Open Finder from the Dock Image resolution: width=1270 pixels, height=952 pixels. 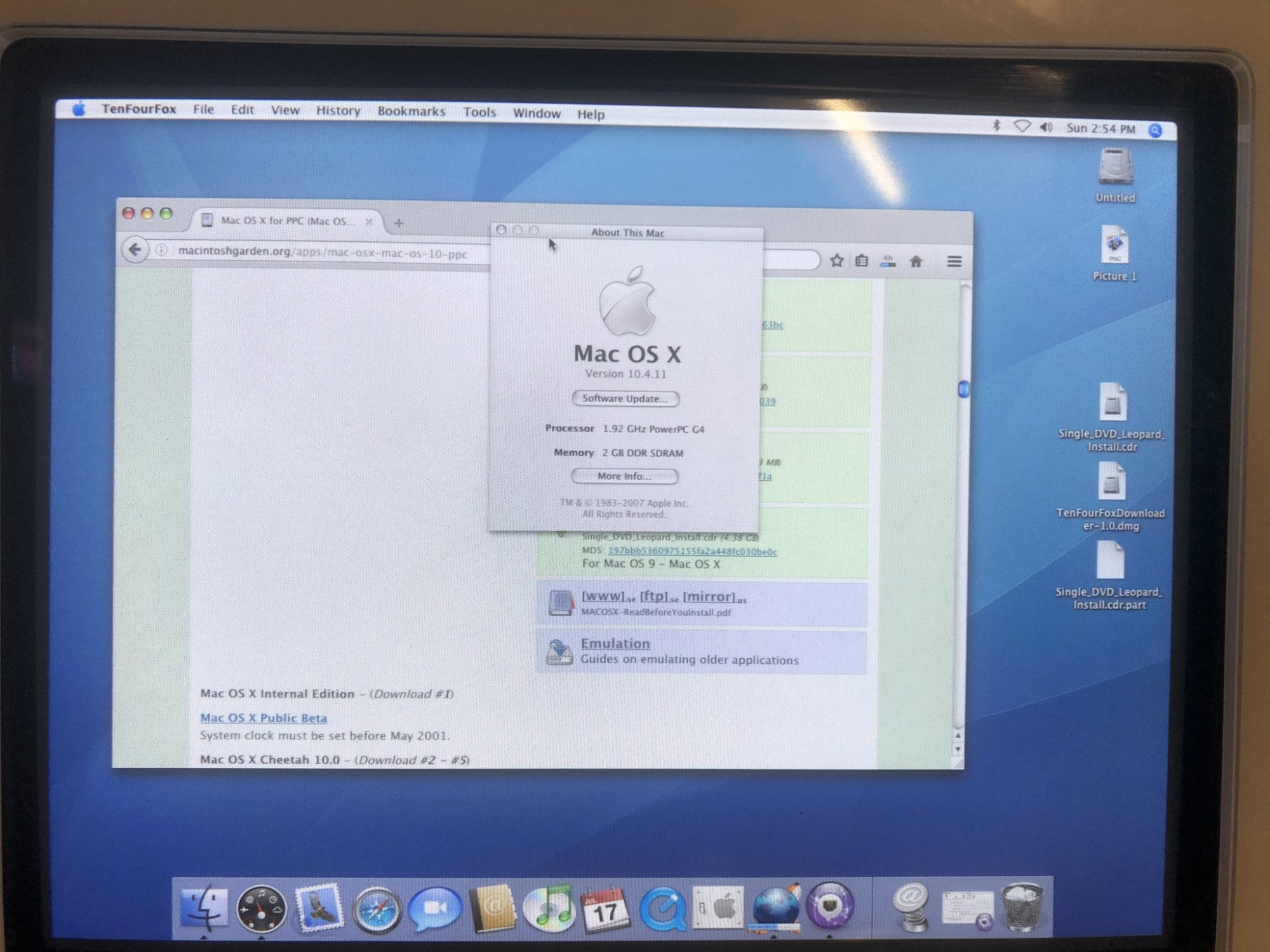click(x=204, y=908)
